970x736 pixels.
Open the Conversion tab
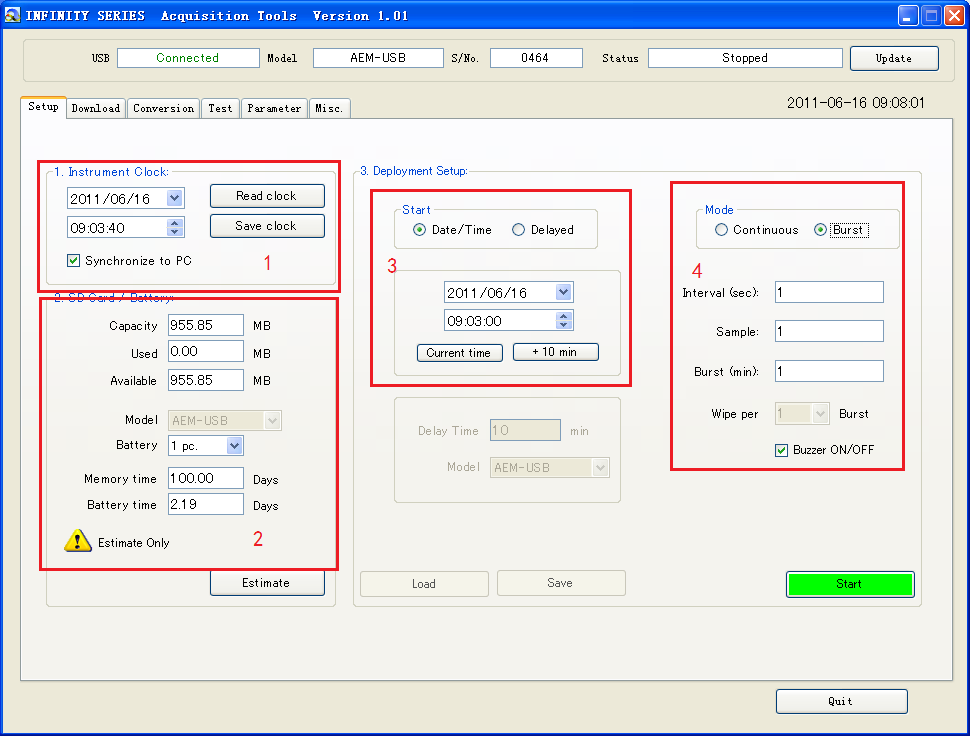coord(163,108)
